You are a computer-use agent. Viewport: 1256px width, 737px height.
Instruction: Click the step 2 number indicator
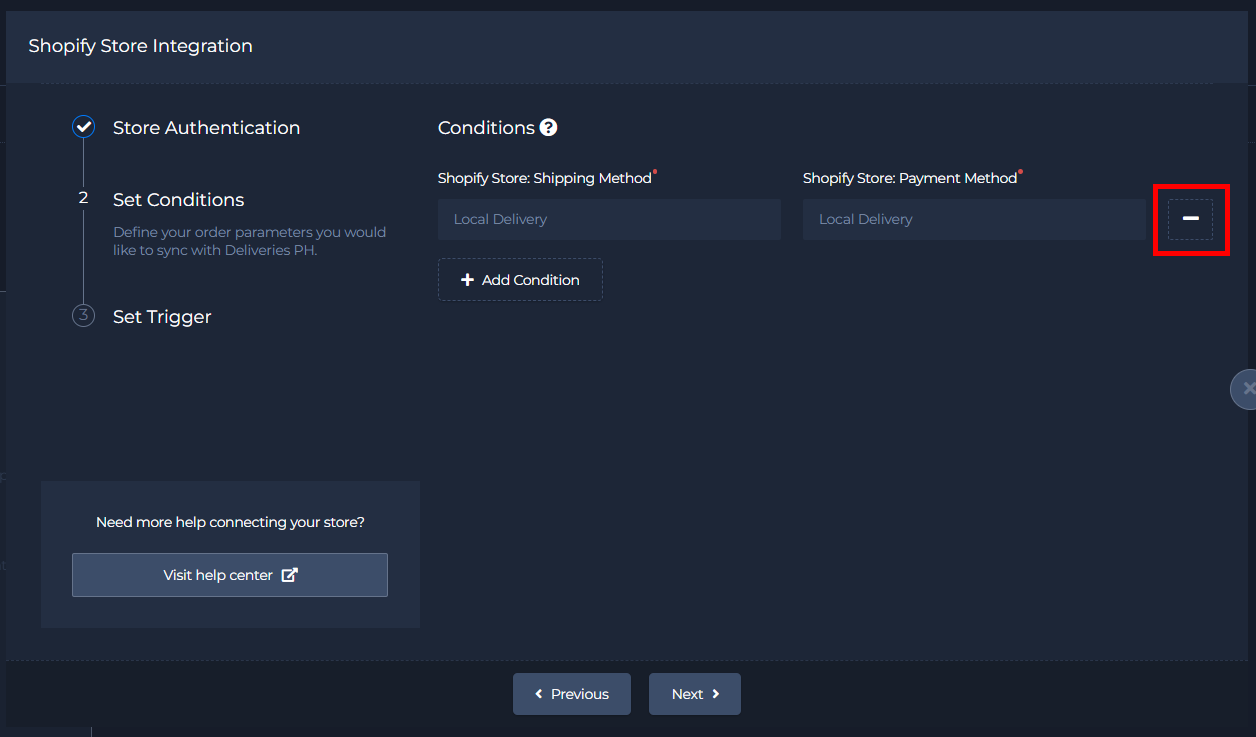point(83,198)
